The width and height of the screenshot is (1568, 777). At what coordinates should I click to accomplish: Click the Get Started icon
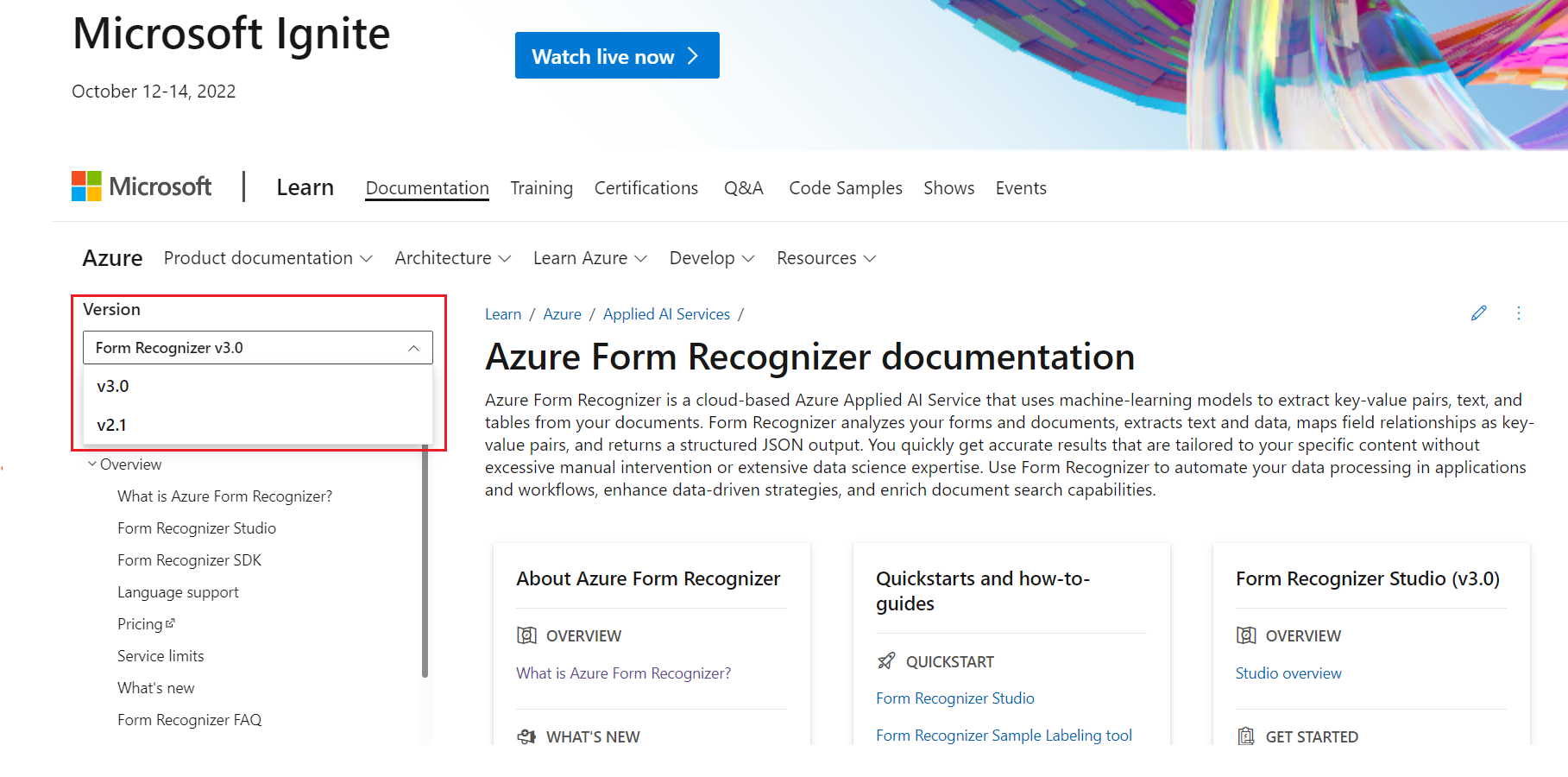coord(1246,736)
